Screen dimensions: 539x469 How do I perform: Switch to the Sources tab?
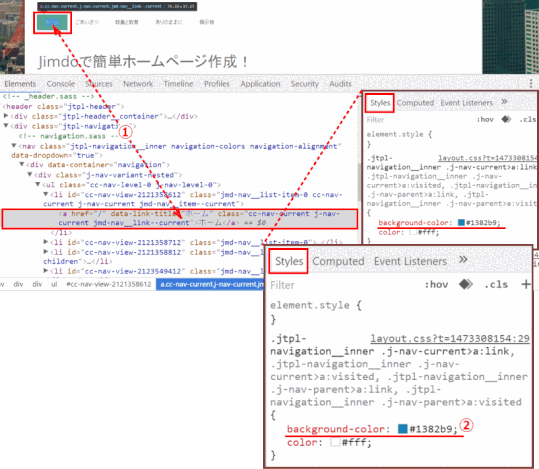click(99, 84)
